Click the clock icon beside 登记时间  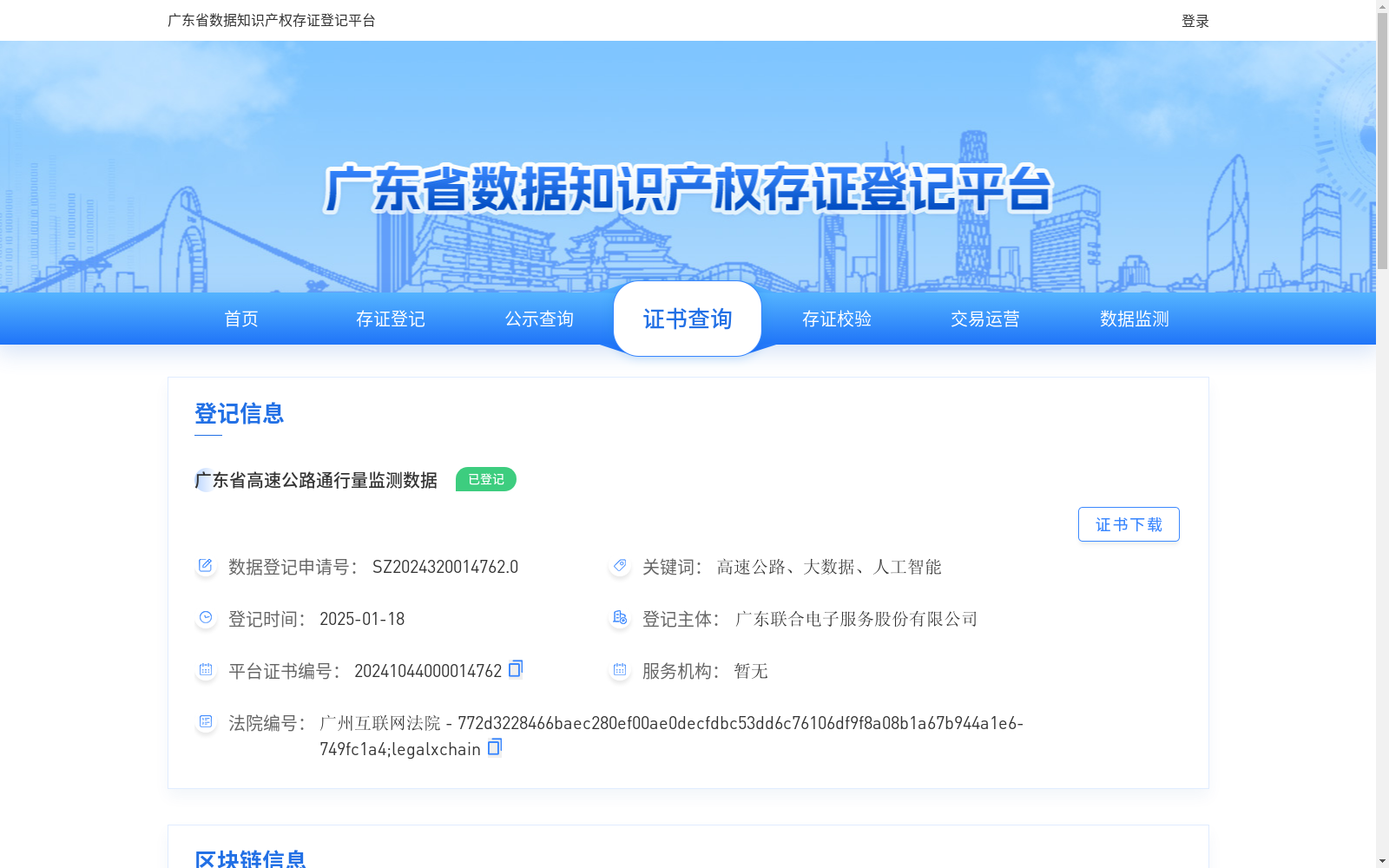point(205,618)
